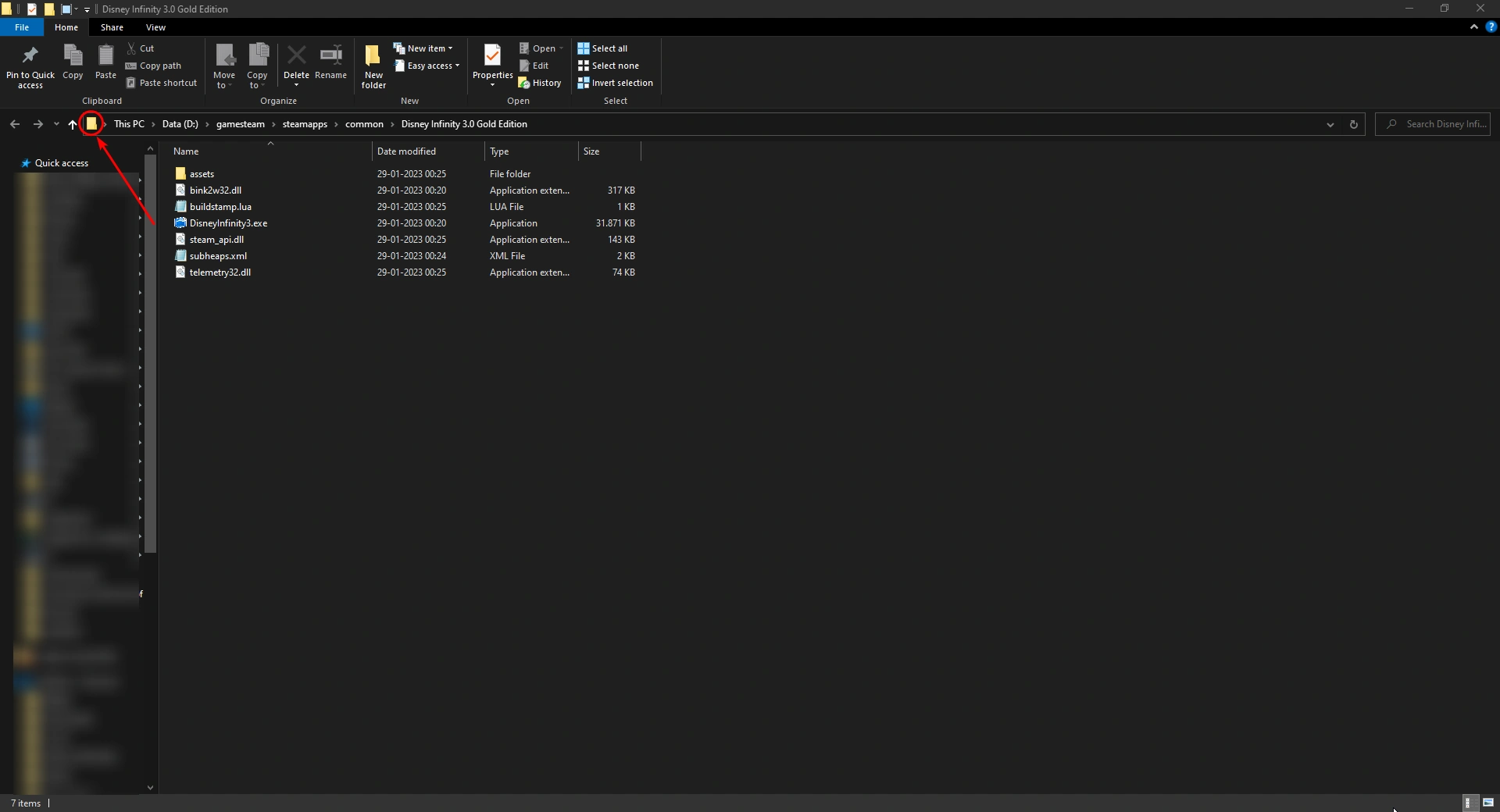Open Customize Quick Access Toolbar dropdown

87,9
